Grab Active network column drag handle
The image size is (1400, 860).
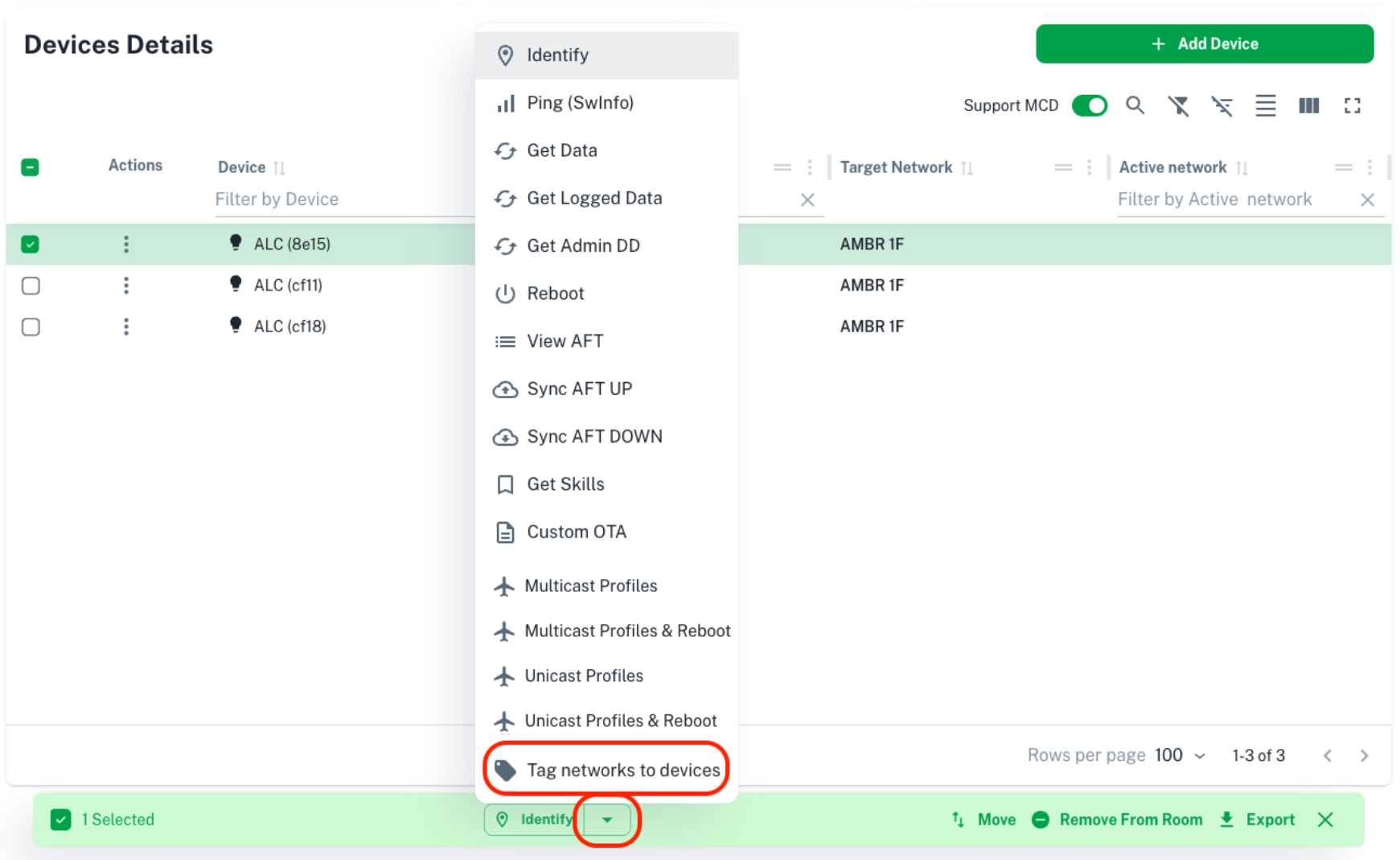pos(1344,167)
